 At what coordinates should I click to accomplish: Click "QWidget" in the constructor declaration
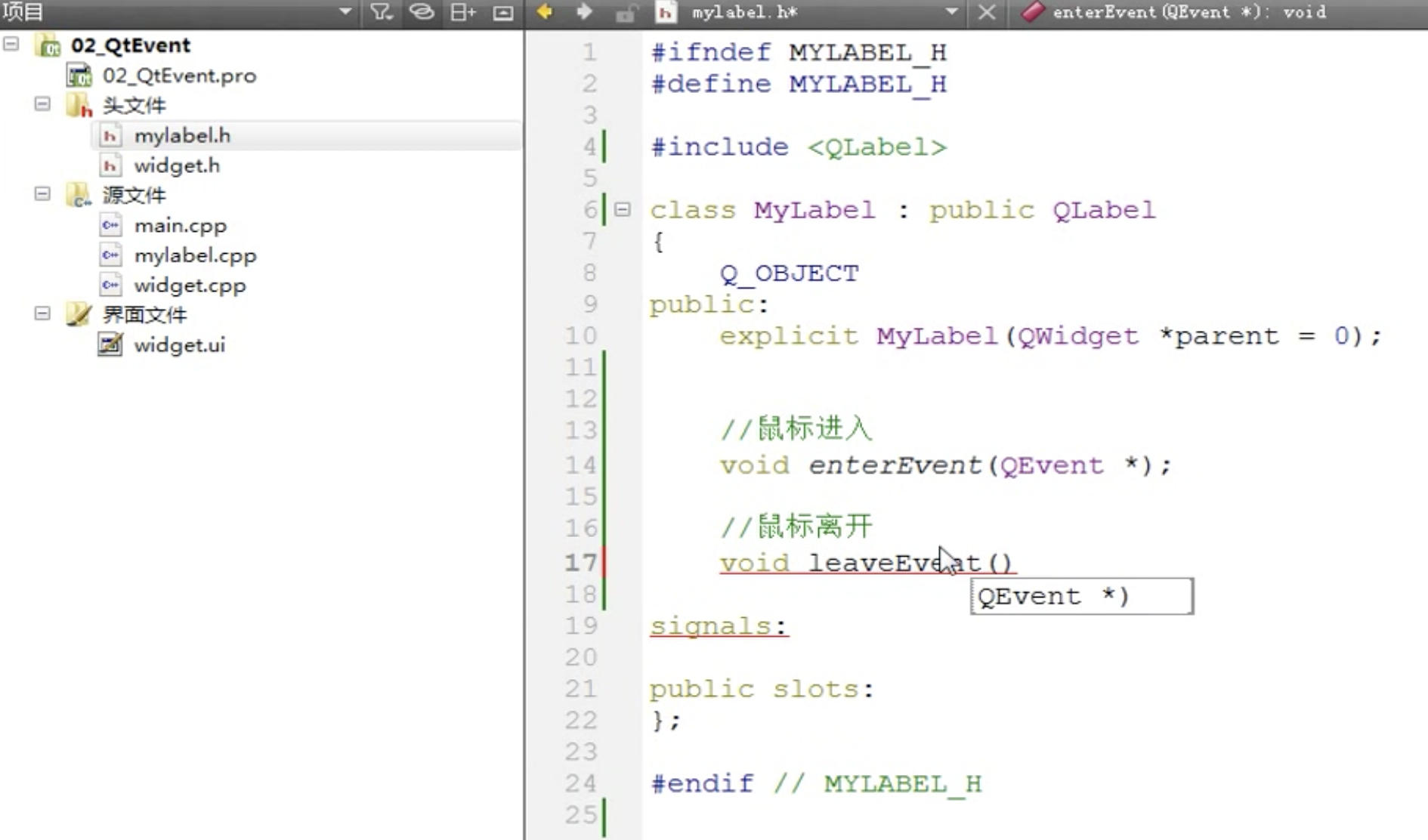[1078, 336]
